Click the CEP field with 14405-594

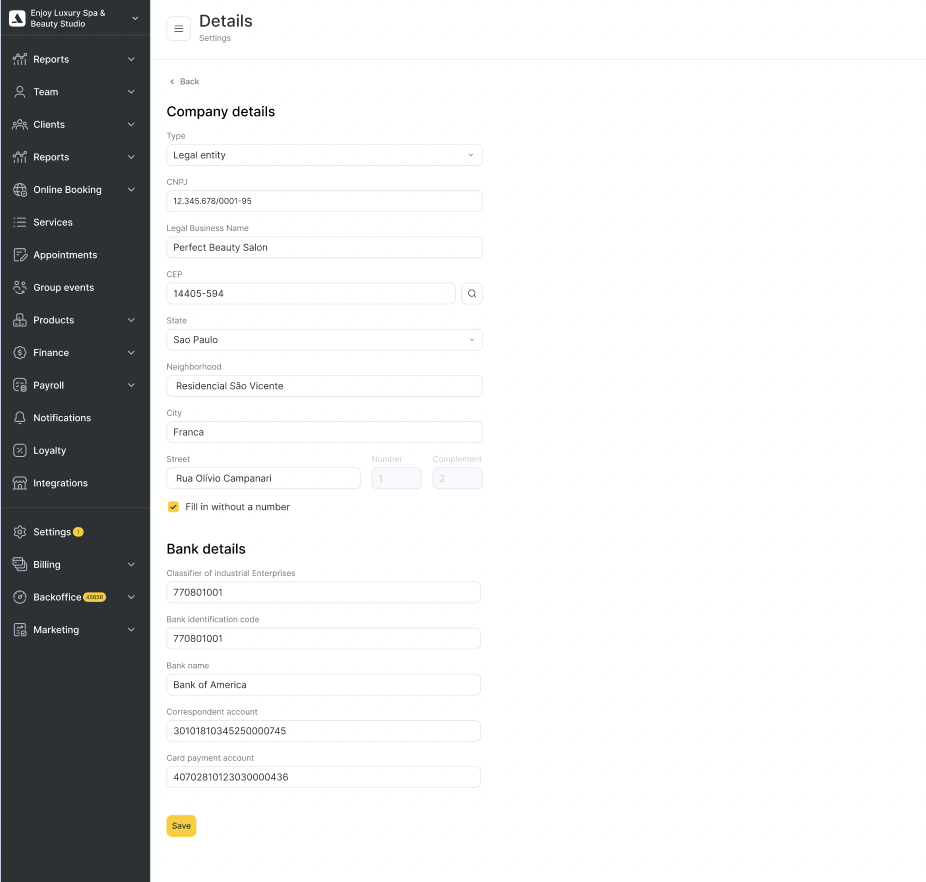tap(311, 294)
